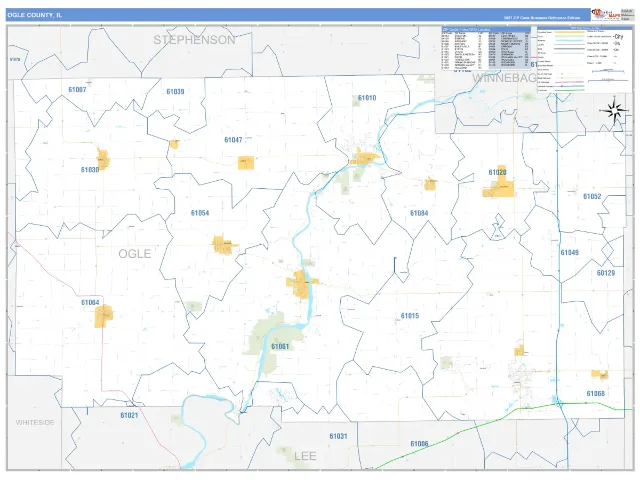The image size is (640, 480).
Task: Click ZIP code 61006 label
Action: click(419, 444)
